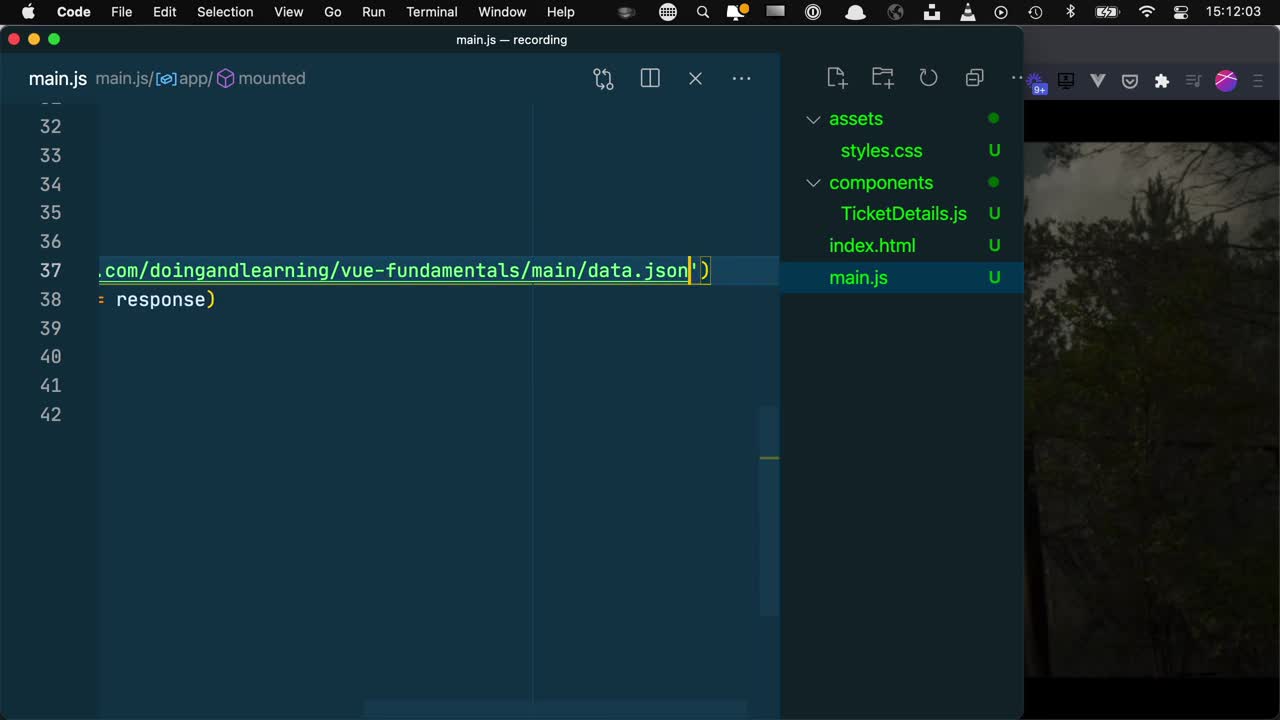This screenshot has width=1280, height=720.
Task: Collapse all folders in Explorer
Action: click(x=974, y=78)
